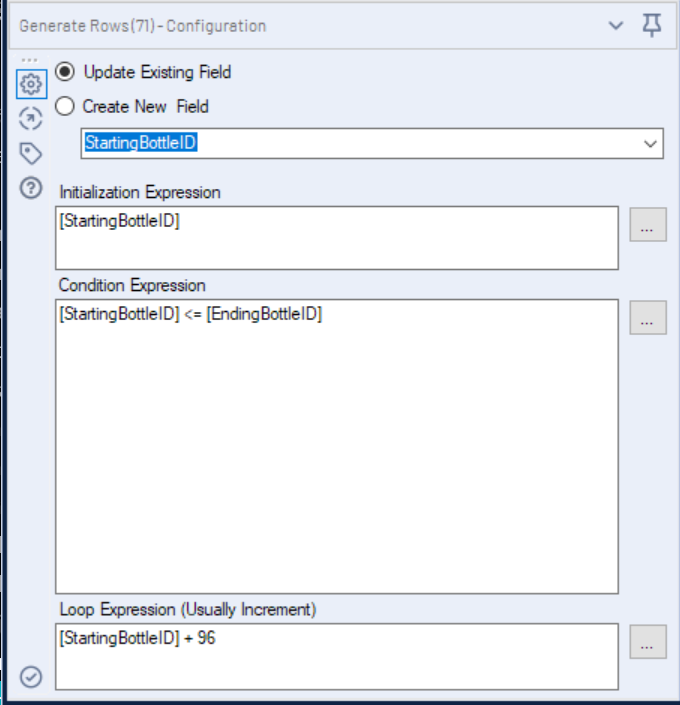Click the Condition Expression text box
This screenshot has width=680, height=705.
(x=337, y=446)
